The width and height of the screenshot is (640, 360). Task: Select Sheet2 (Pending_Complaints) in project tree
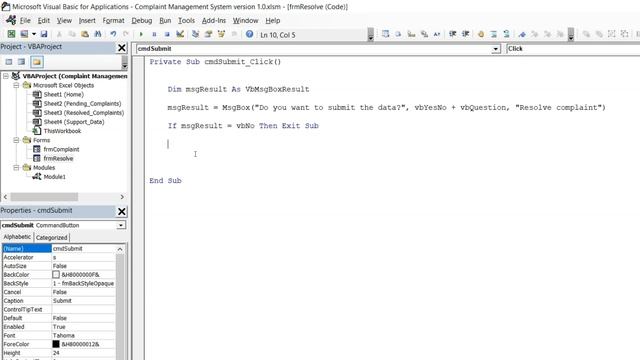point(82,103)
